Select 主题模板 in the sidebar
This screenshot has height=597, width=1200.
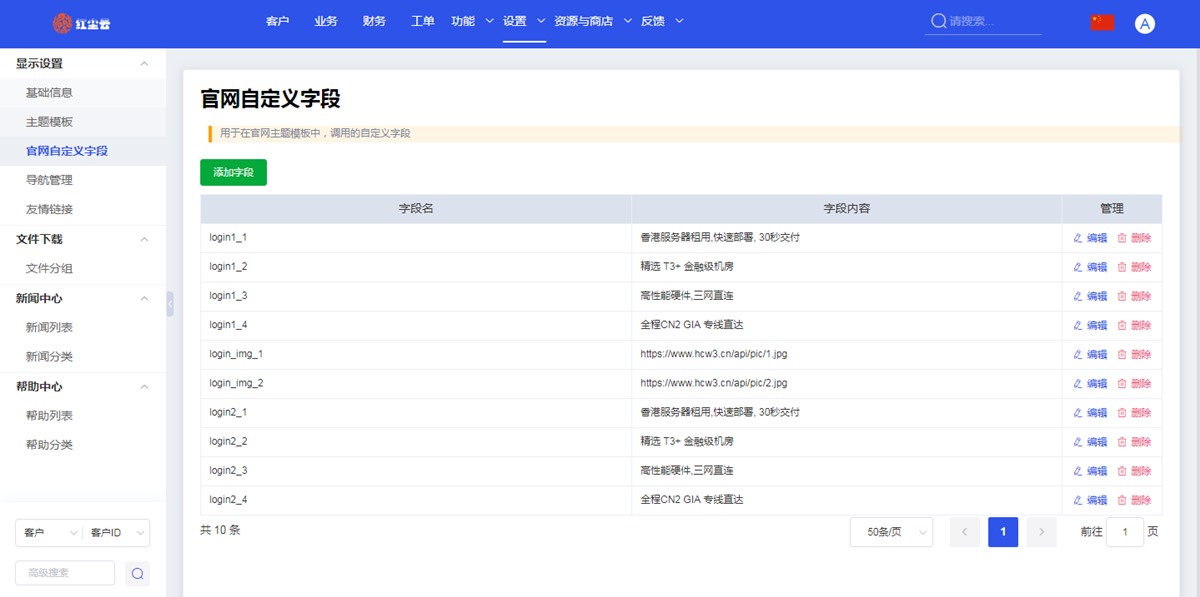49,122
